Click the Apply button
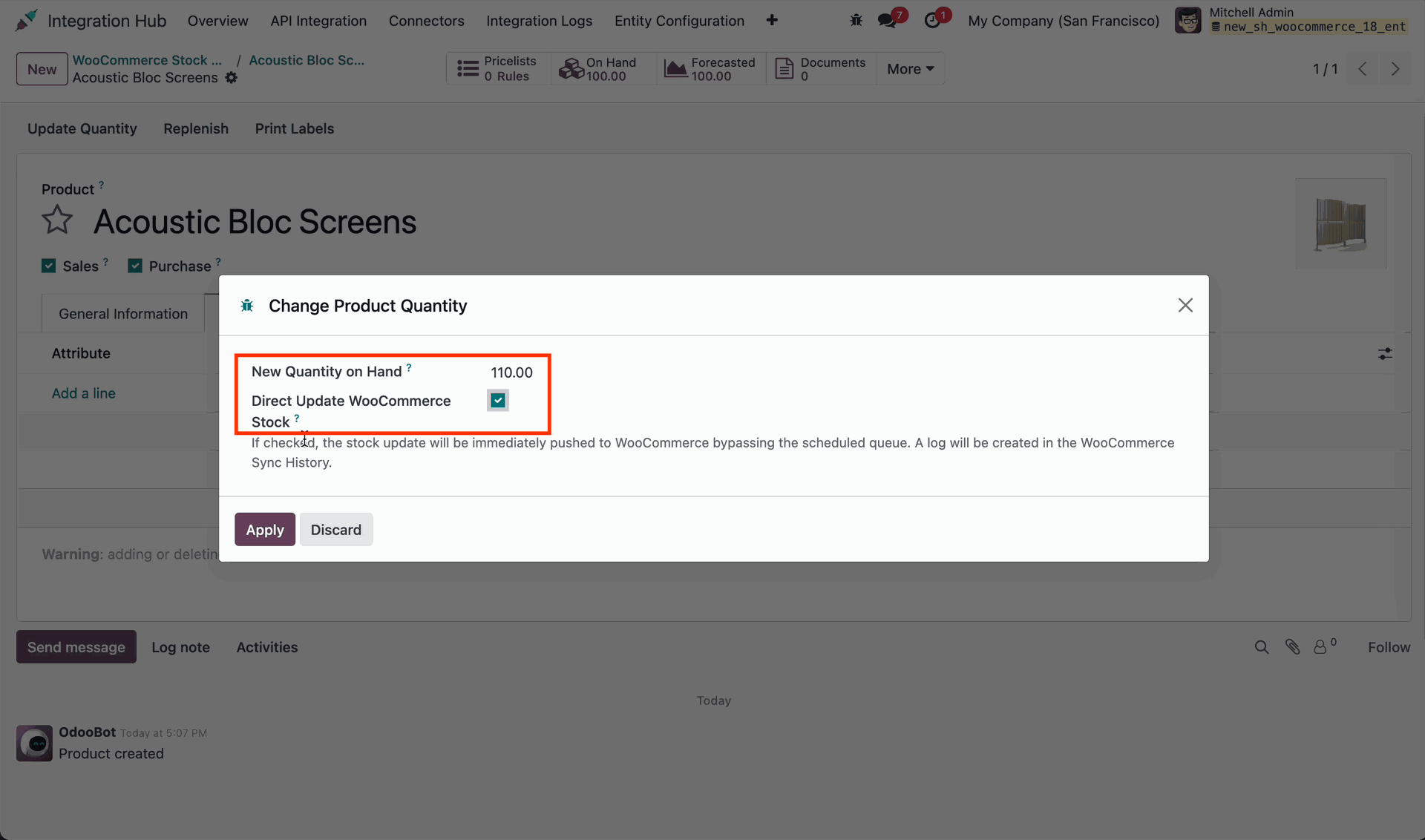This screenshot has height=840, width=1425. (265, 530)
